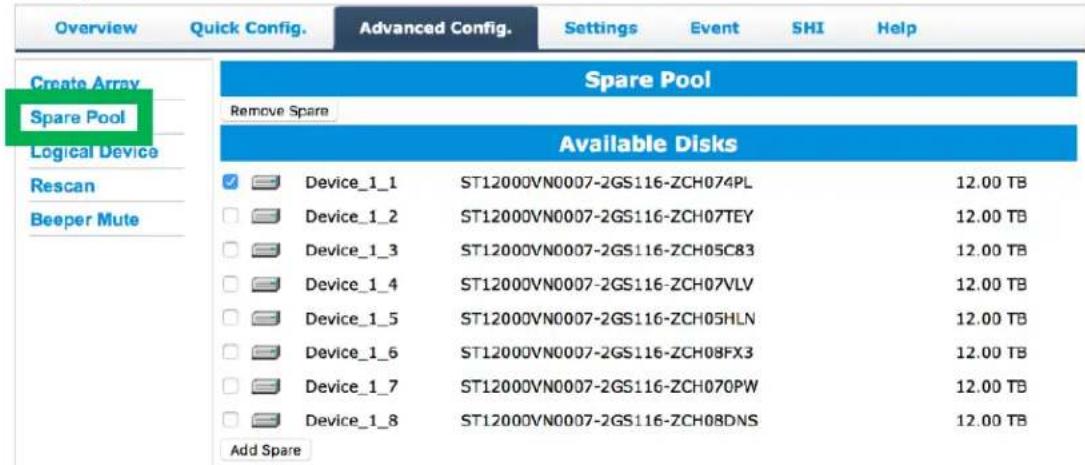Image resolution: width=1085 pixels, height=465 pixels.
Task: Click the Add Spare button
Action: 266,450
